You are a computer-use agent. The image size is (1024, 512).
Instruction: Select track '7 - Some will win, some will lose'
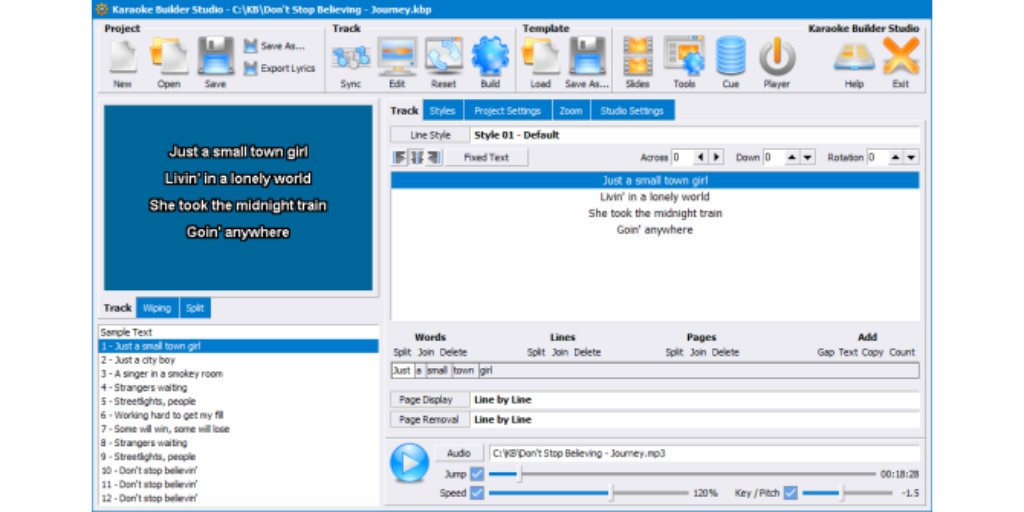coord(238,429)
